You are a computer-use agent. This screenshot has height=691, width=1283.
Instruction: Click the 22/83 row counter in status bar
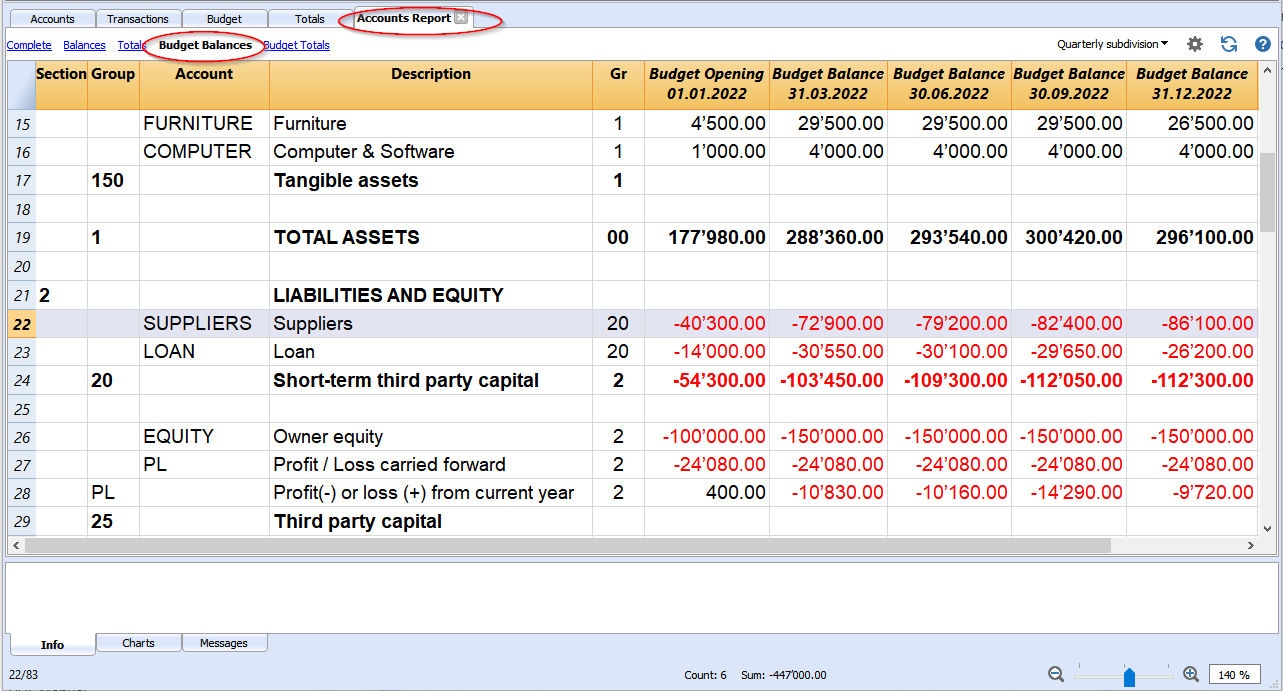pyautogui.click(x=24, y=675)
